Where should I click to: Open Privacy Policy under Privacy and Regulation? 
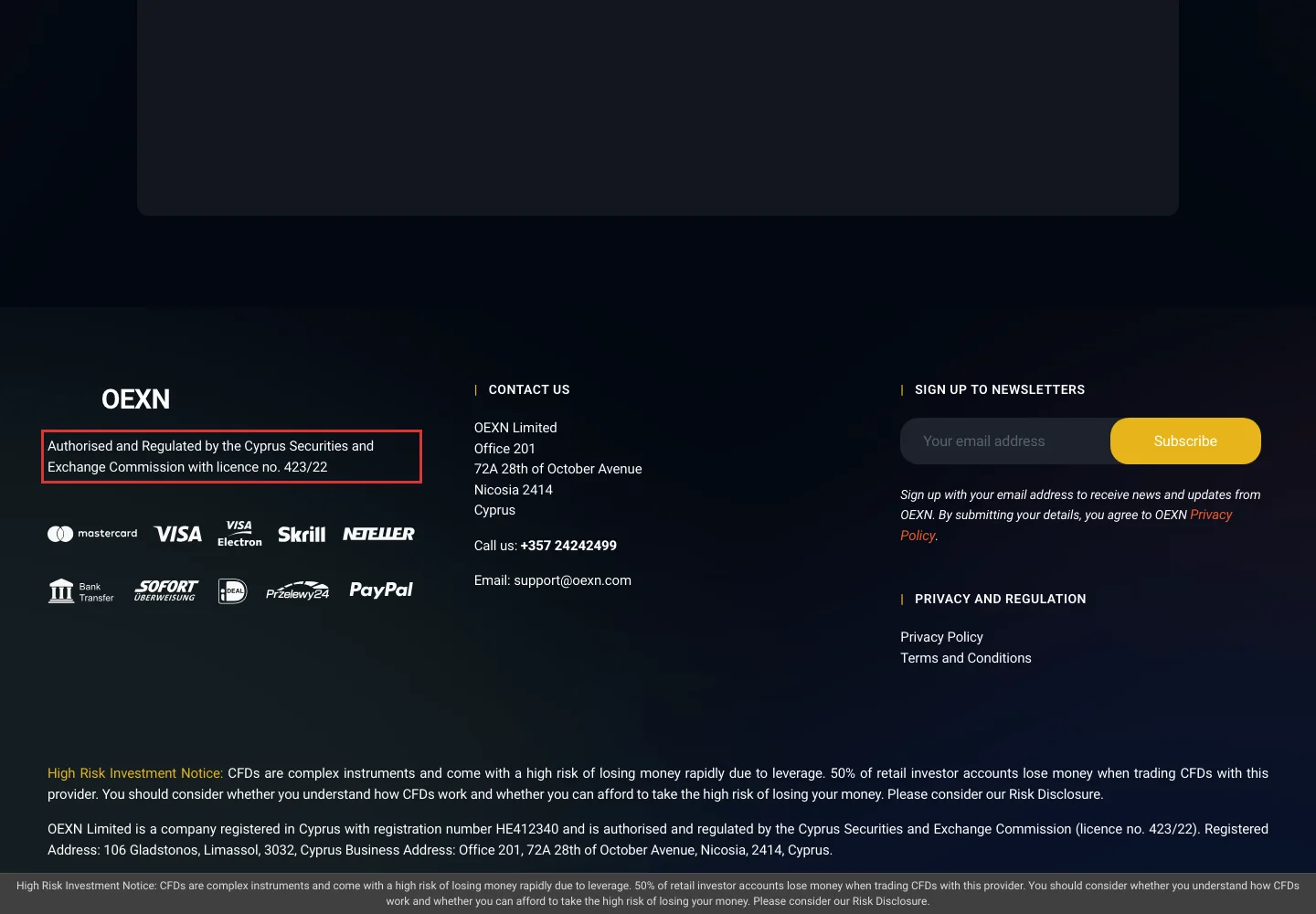pos(941,637)
